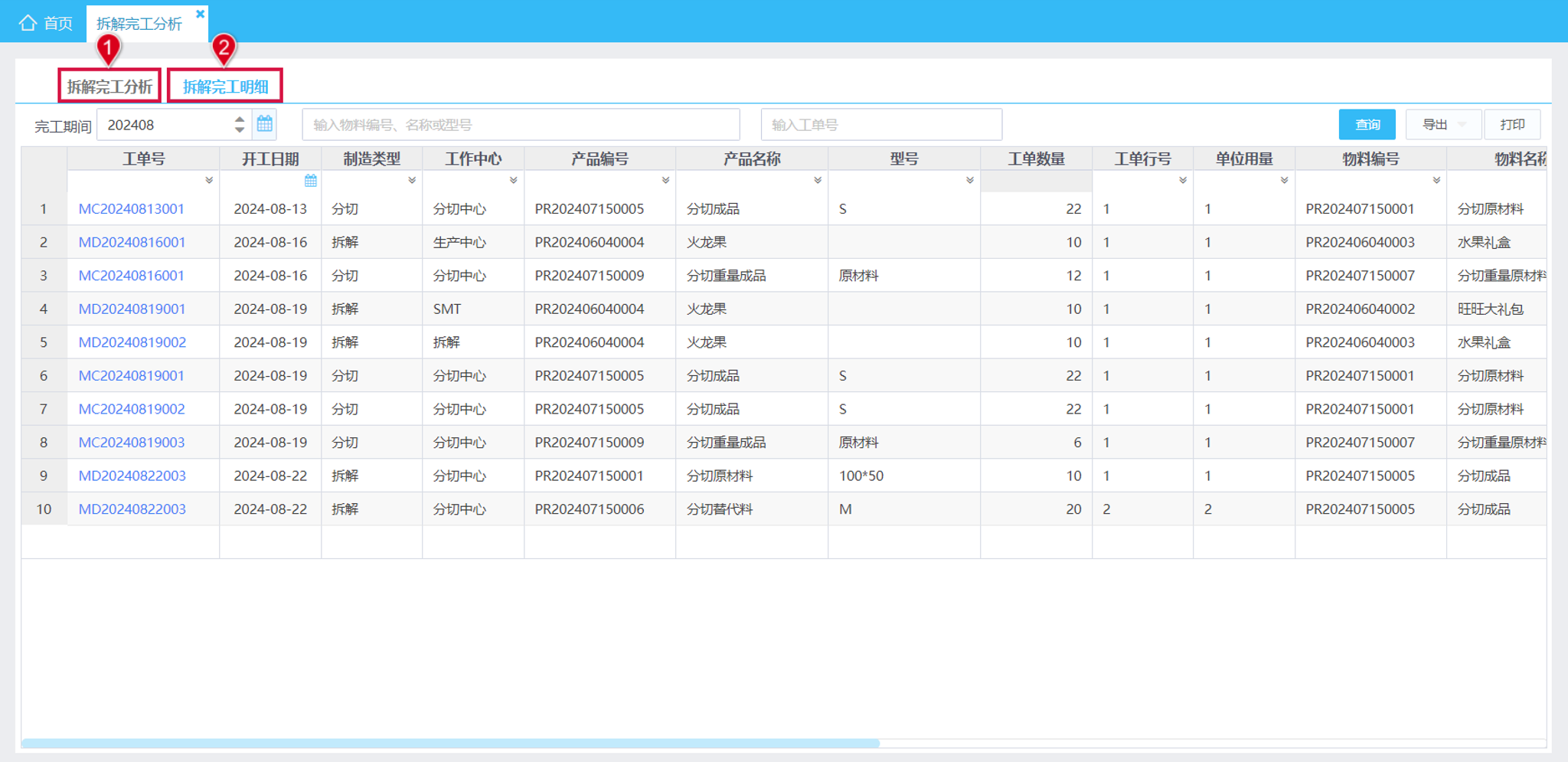Open the calendar picker for 完工期间
This screenshot has width=1568, height=762.
pos(265,124)
